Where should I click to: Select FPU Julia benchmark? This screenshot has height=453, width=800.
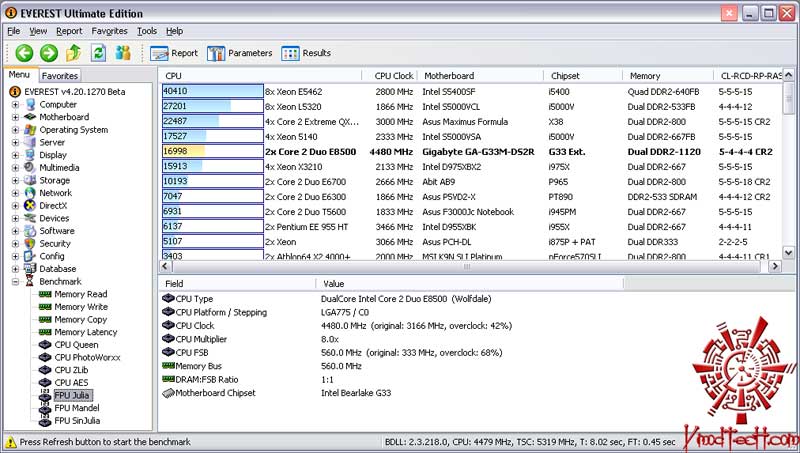click(x=72, y=395)
